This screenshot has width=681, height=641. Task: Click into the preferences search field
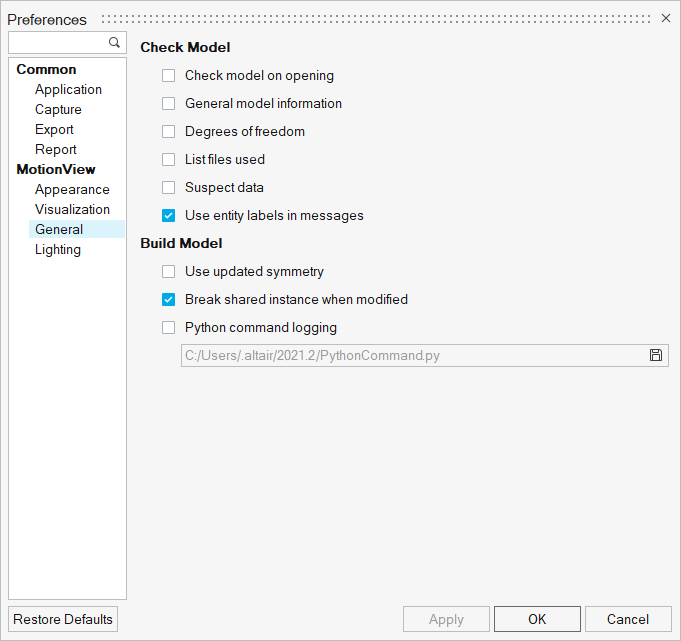[x=59, y=43]
